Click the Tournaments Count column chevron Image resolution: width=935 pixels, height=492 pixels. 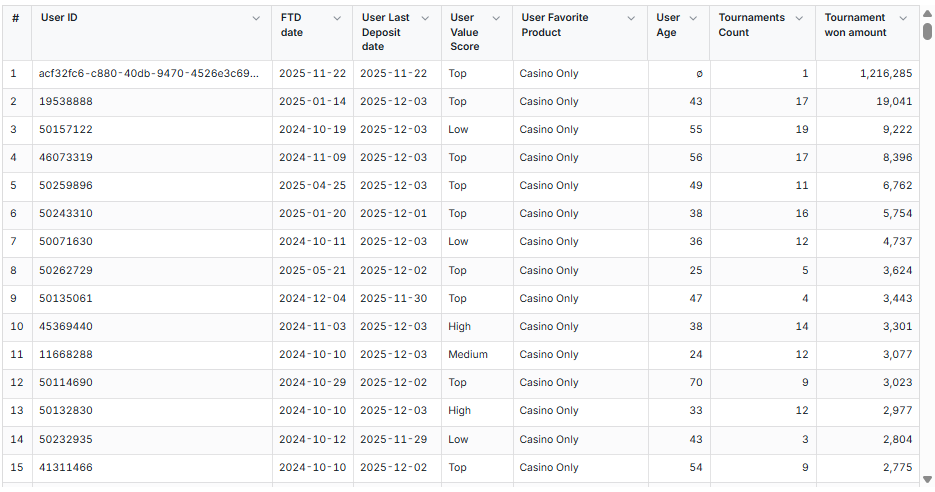point(800,18)
